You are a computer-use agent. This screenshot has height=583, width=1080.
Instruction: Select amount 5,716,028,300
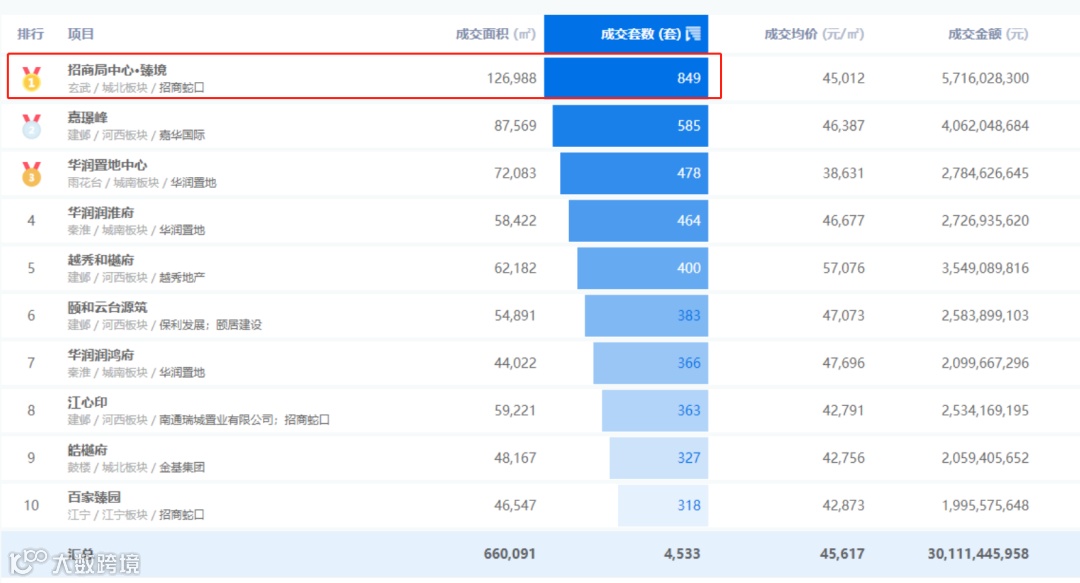tap(985, 79)
